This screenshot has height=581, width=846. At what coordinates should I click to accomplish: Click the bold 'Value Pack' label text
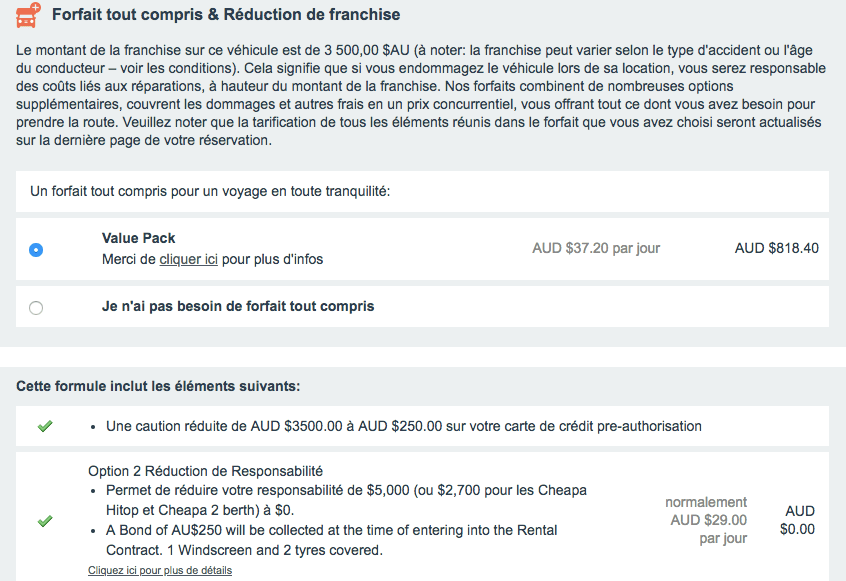[x=138, y=238]
